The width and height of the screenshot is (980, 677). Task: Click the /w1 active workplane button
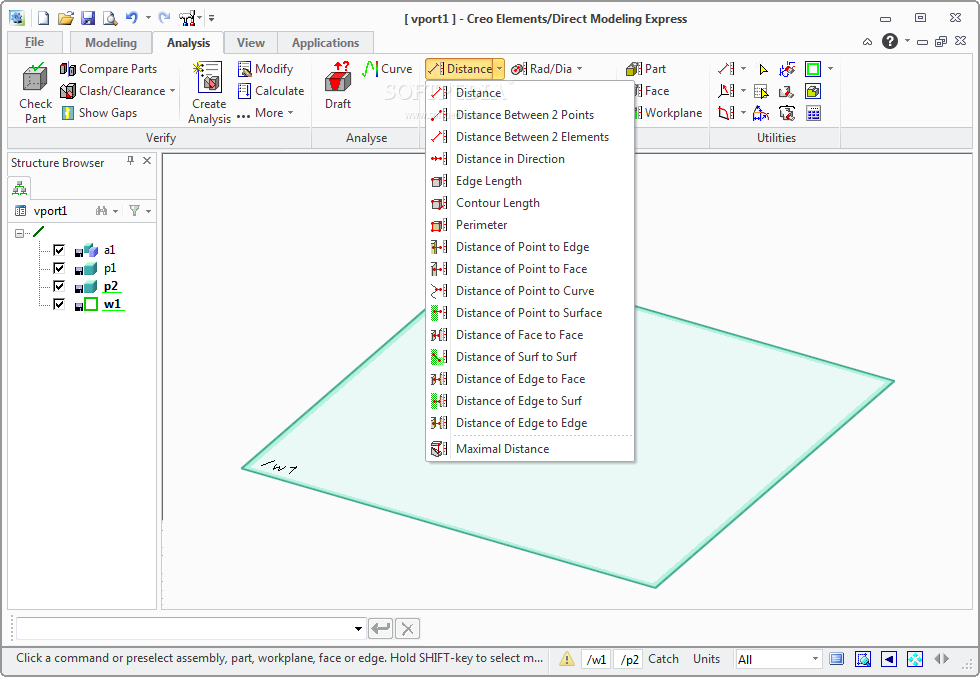(x=596, y=659)
